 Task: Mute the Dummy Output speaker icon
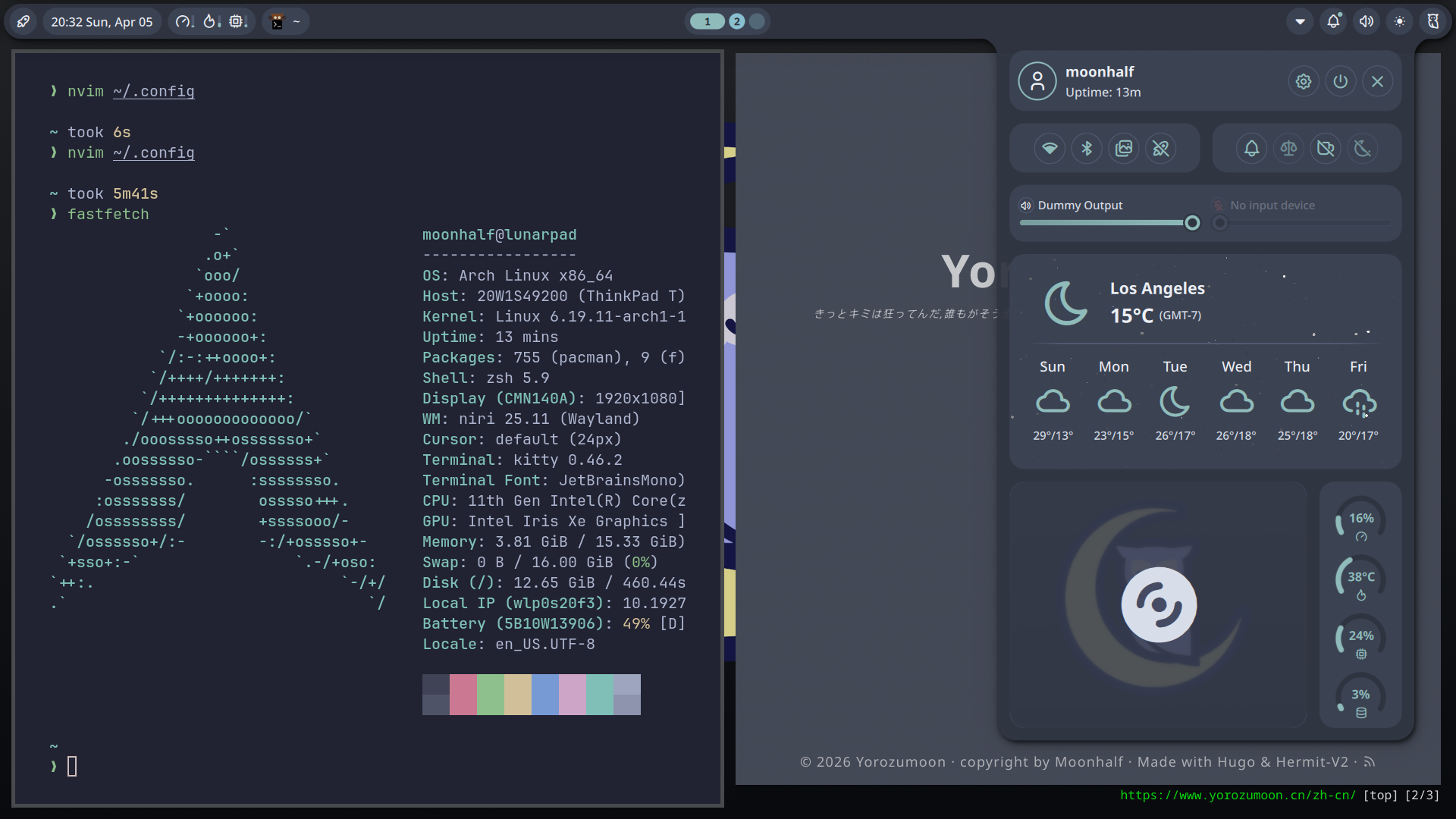[1026, 206]
